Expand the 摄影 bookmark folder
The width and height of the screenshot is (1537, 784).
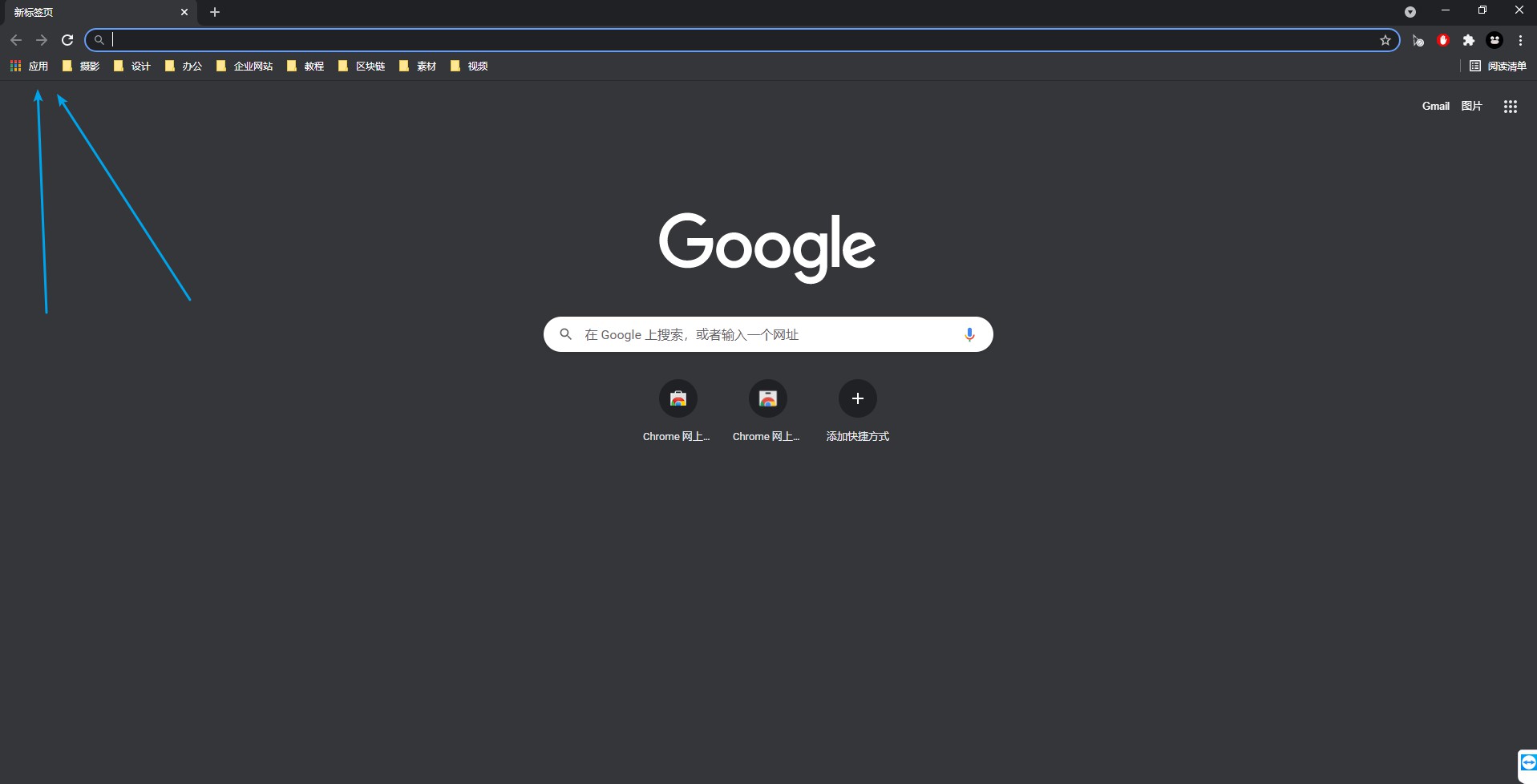tap(81, 66)
